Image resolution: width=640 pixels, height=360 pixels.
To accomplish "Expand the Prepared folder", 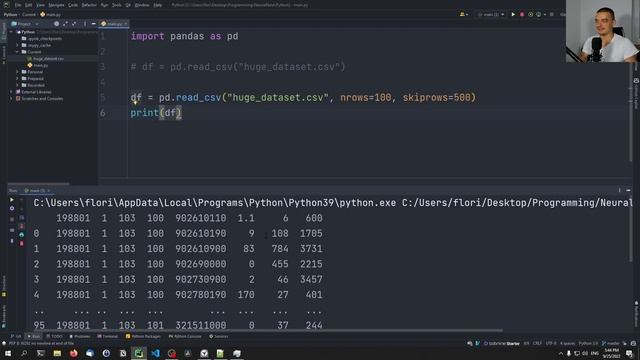I will [18, 78].
